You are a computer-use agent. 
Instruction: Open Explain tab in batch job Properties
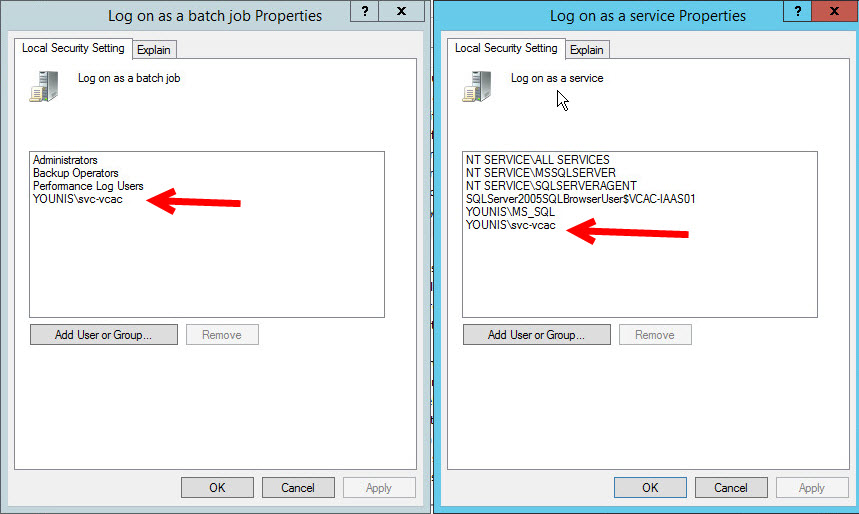154,50
